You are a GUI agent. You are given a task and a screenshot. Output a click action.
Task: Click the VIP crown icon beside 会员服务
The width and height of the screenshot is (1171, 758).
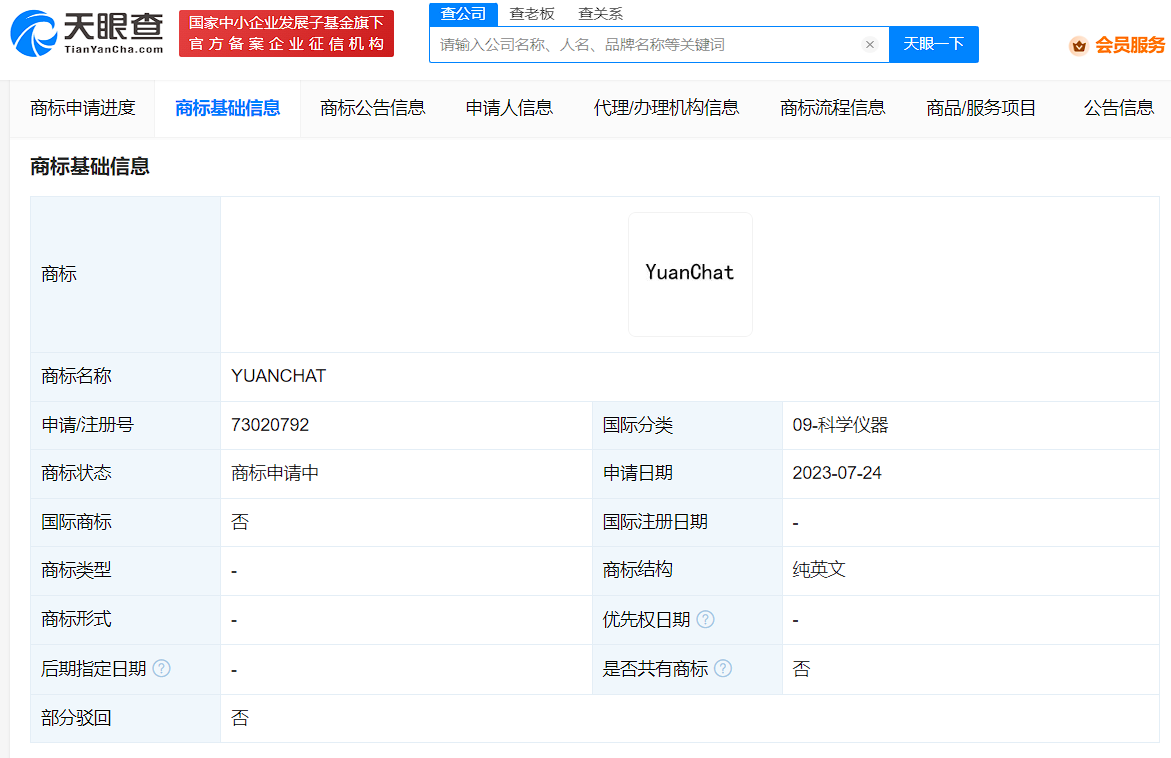(x=1078, y=46)
